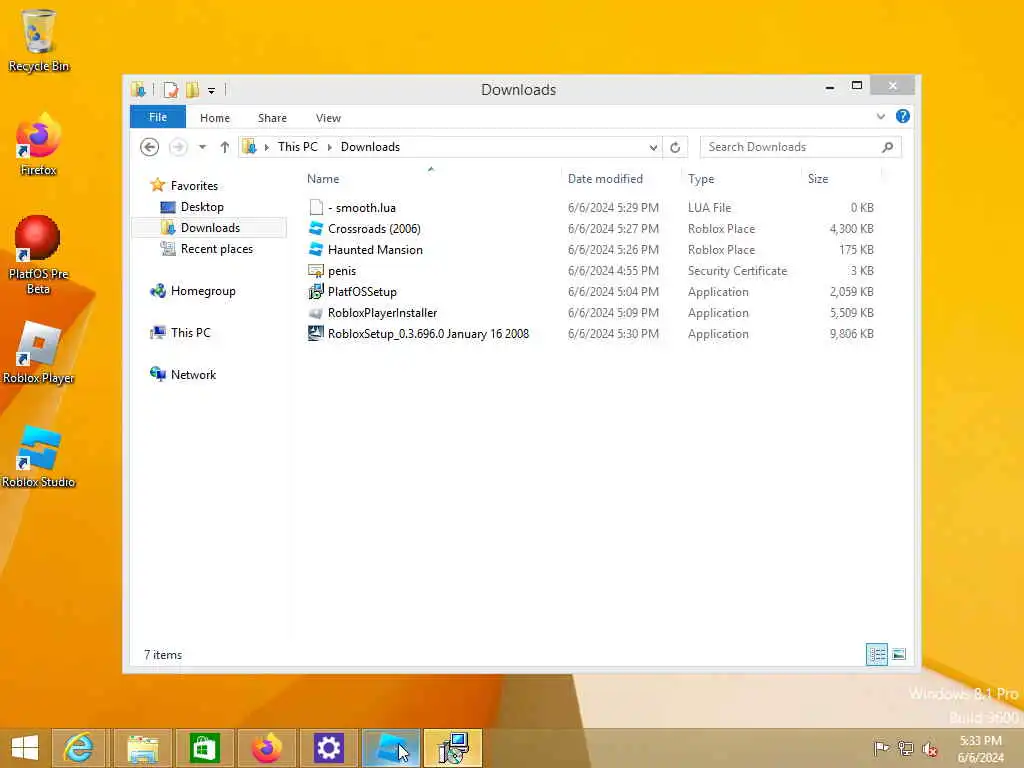
Task: Click the Properties quick access icon
Action: click(170, 89)
